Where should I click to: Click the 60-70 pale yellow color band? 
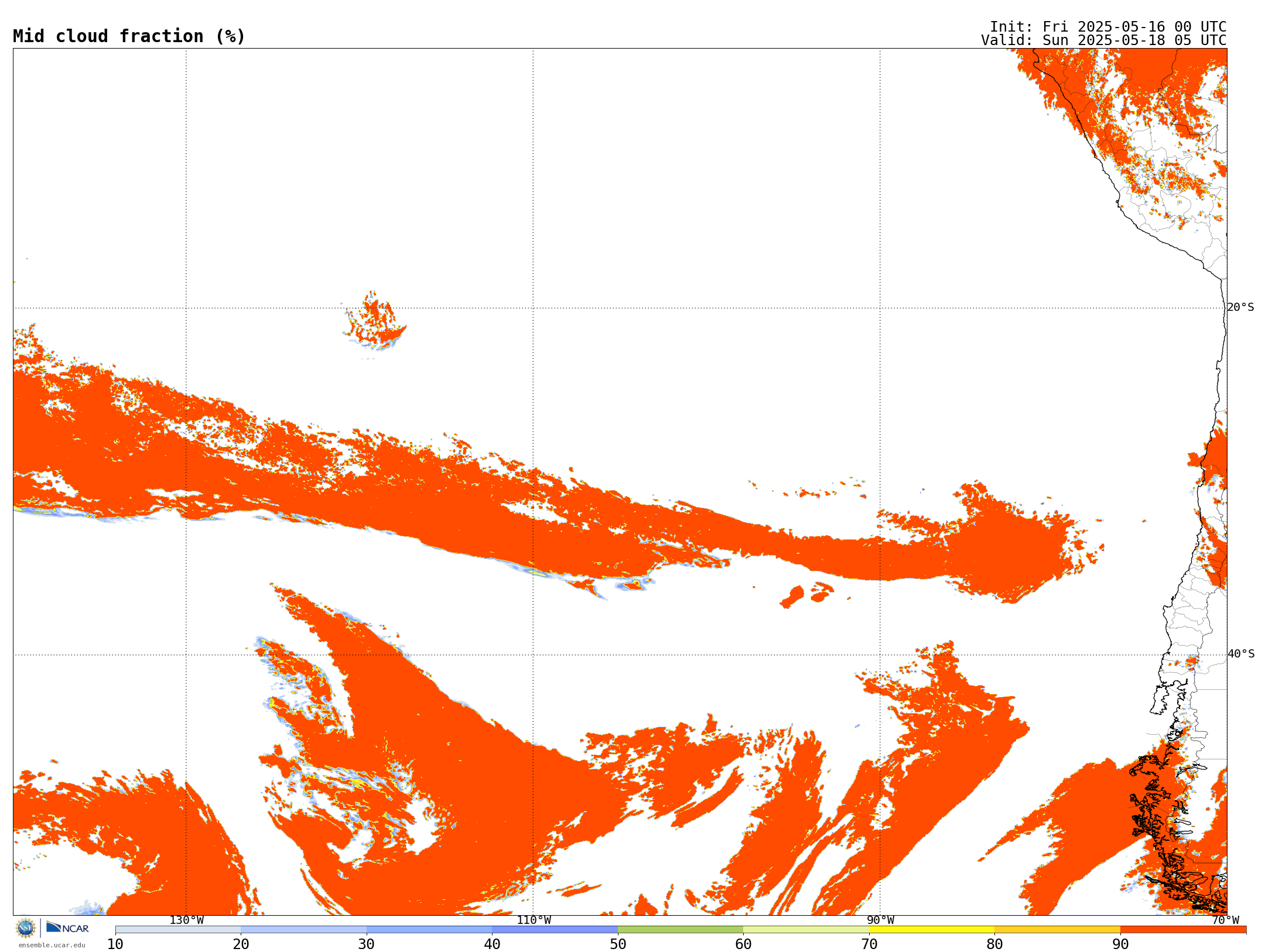click(x=806, y=930)
